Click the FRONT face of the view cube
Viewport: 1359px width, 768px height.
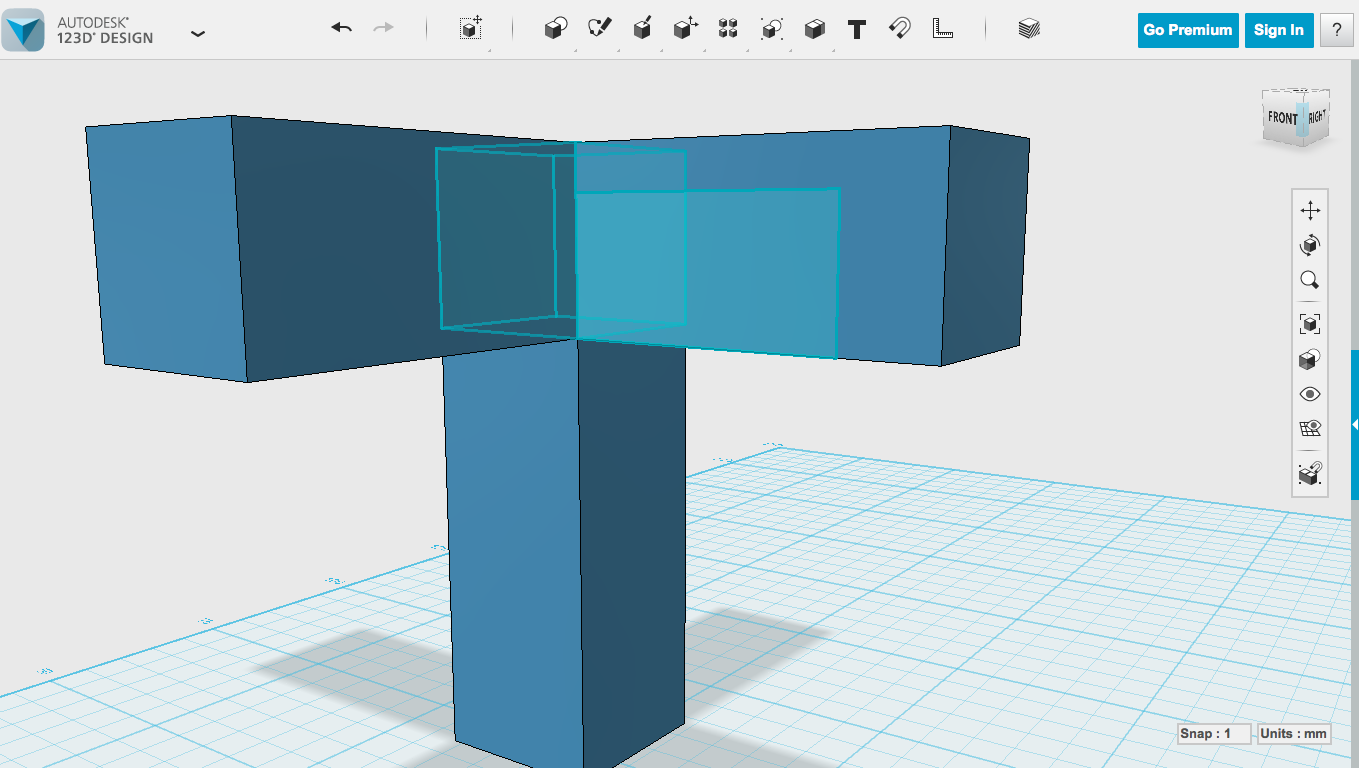point(1281,117)
